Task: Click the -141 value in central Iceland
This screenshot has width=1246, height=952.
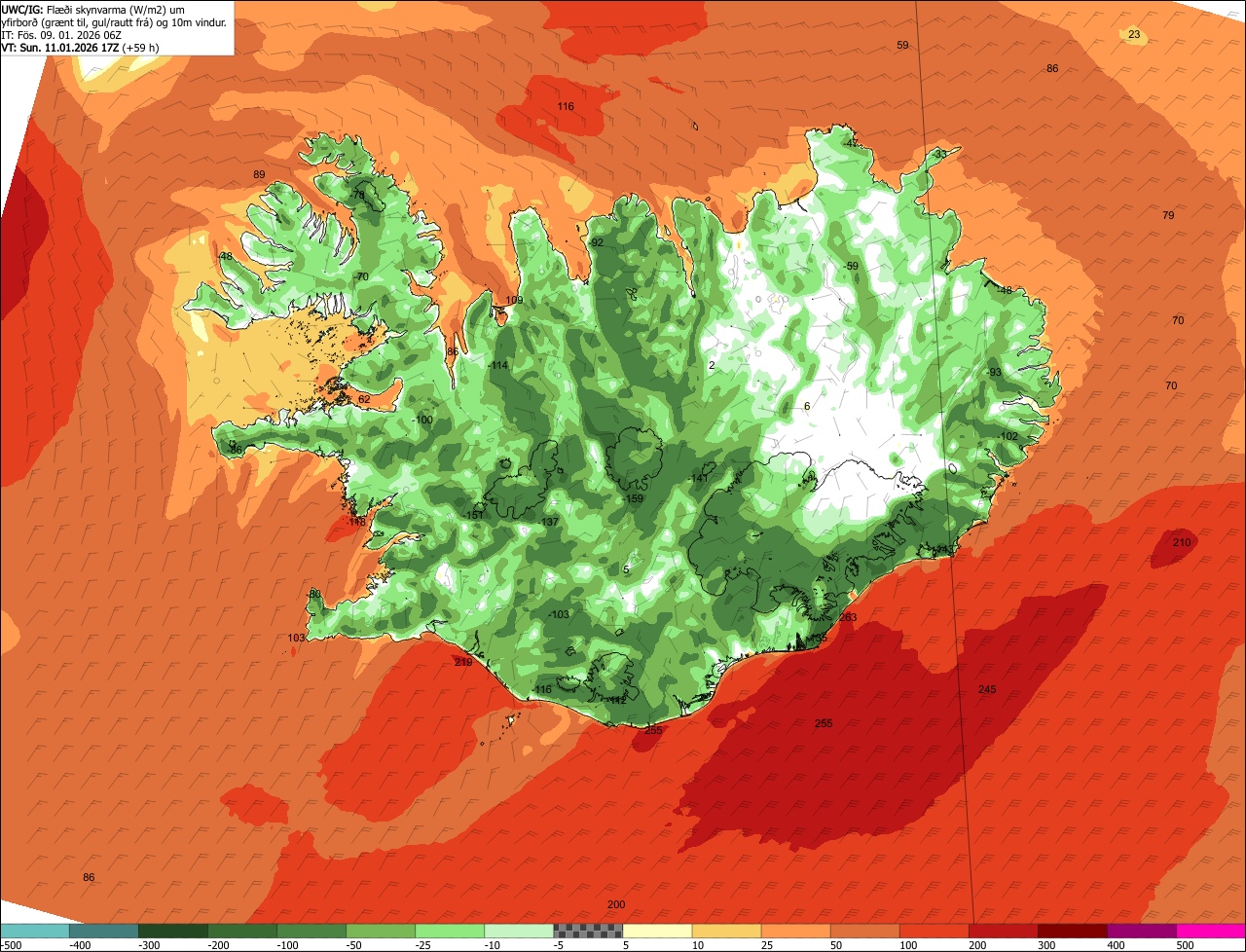Action: pos(699,478)
